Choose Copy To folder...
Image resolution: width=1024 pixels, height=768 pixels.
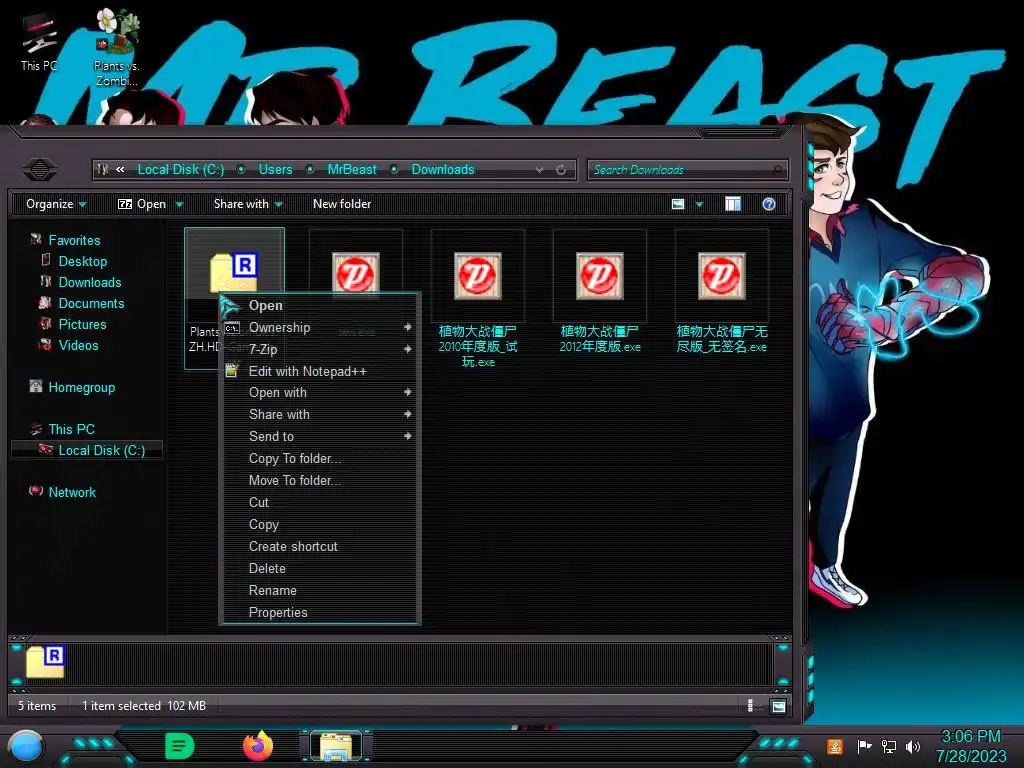click(x=320, y=458)
